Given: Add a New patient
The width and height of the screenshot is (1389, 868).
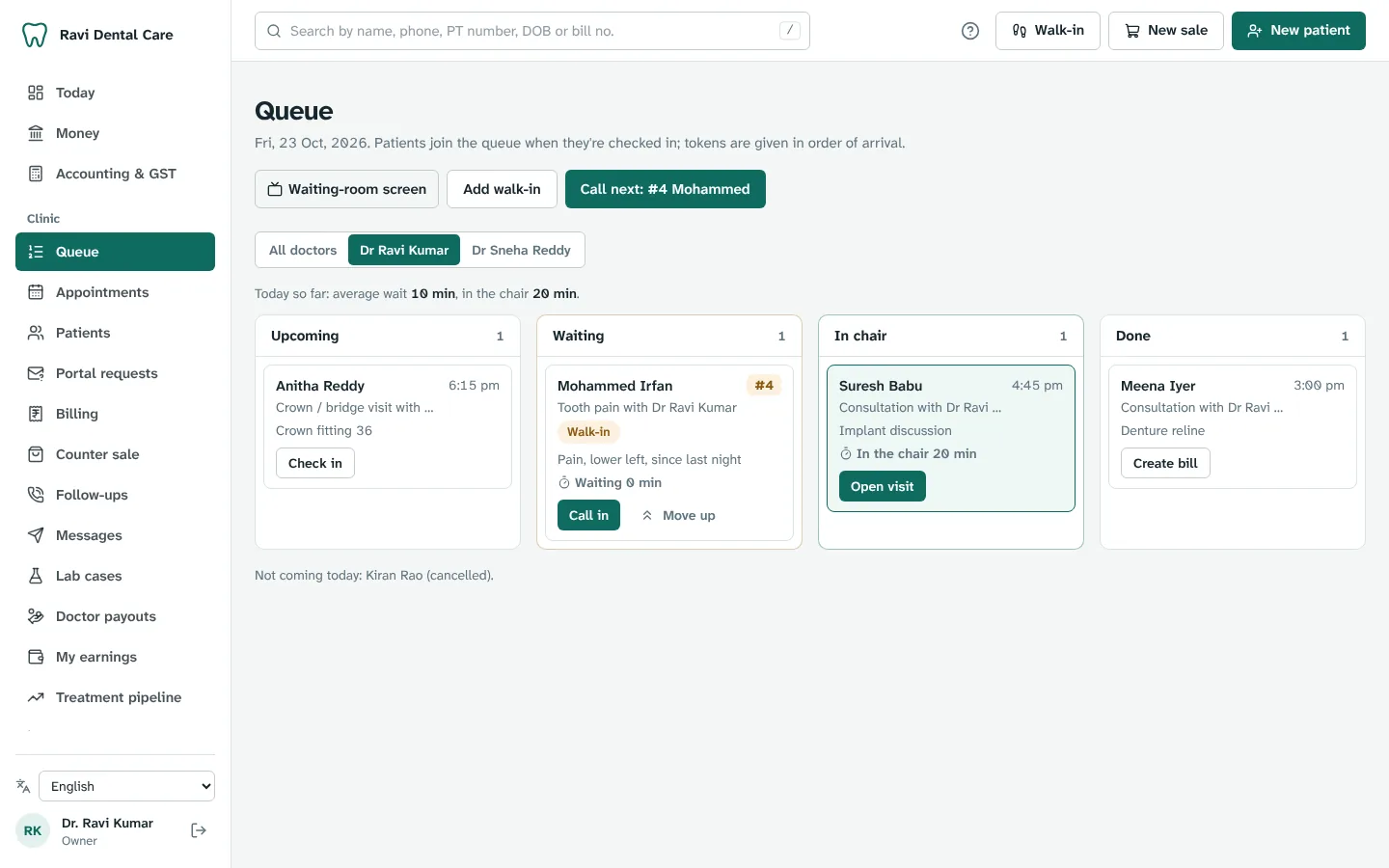Looking at the screenshot, I should [1298, 31].
